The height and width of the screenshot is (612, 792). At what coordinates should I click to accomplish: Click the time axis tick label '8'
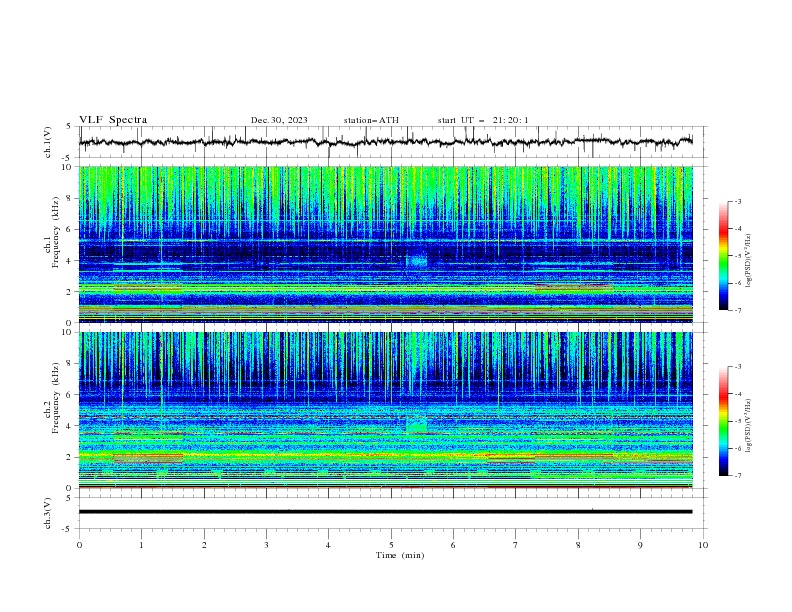[578, 545]
